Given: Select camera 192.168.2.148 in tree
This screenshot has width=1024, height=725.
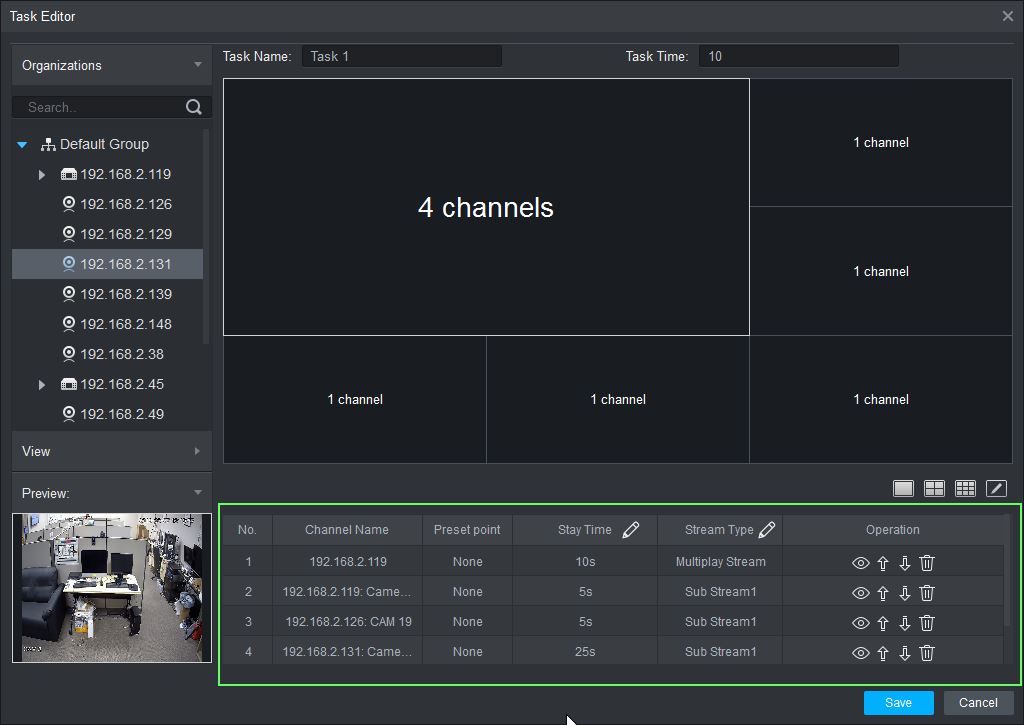Looking at the screenshot, I should pyautogui.click(x=125, y=324).
